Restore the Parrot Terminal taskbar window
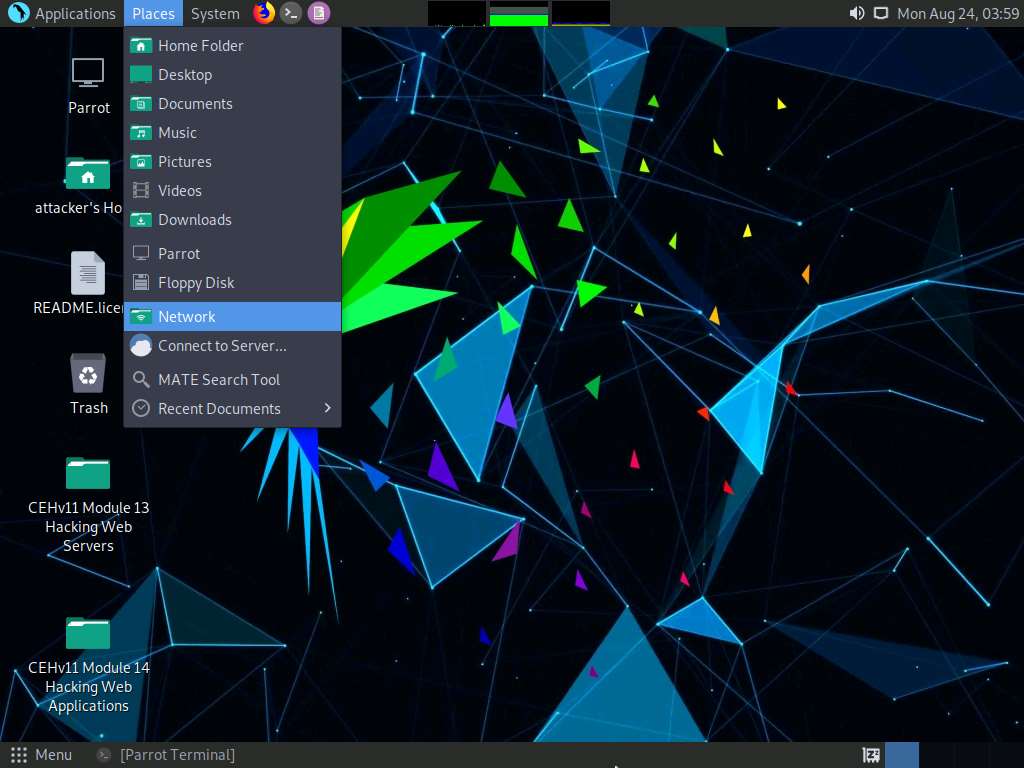 pos(166,755)
